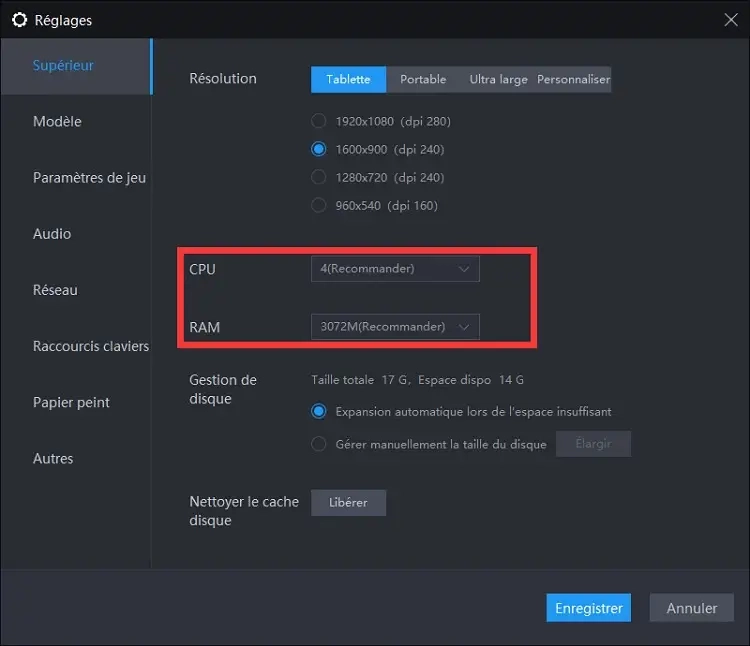Open the CPU cores dropdown

pos(395,268)
